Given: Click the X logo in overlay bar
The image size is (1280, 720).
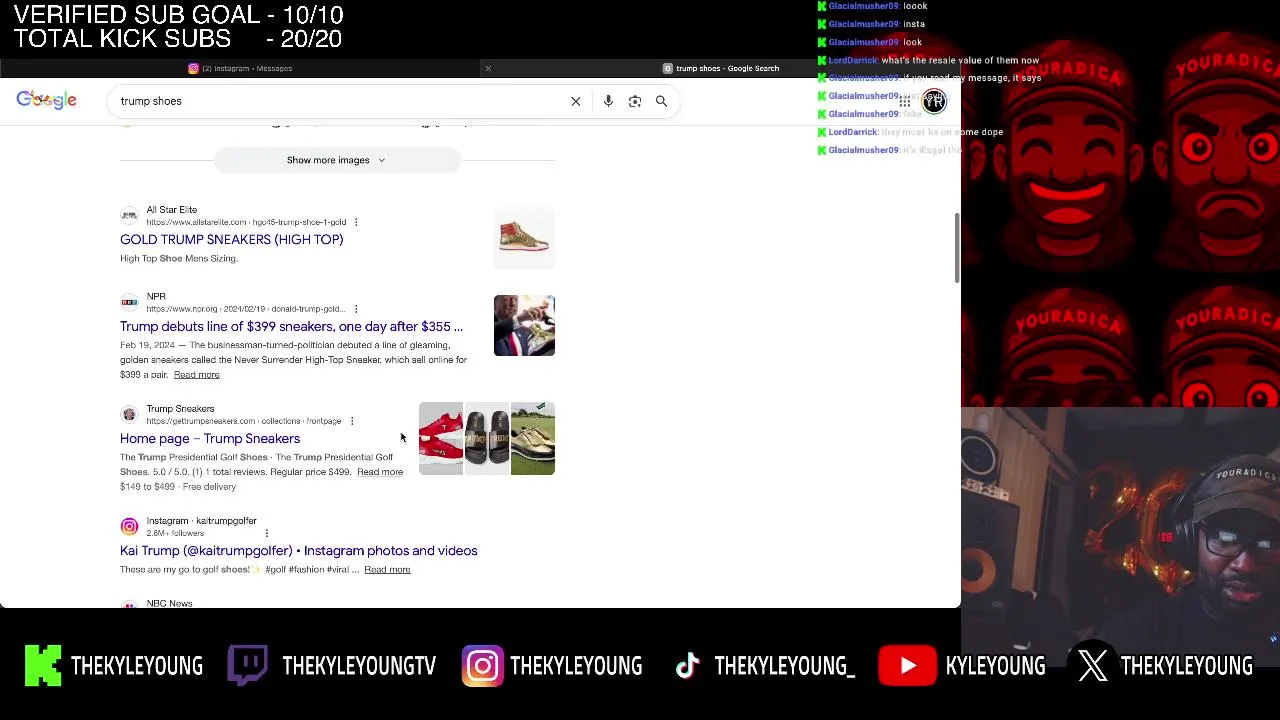Looking at the screenshot, I should (x=1093, y=666).
